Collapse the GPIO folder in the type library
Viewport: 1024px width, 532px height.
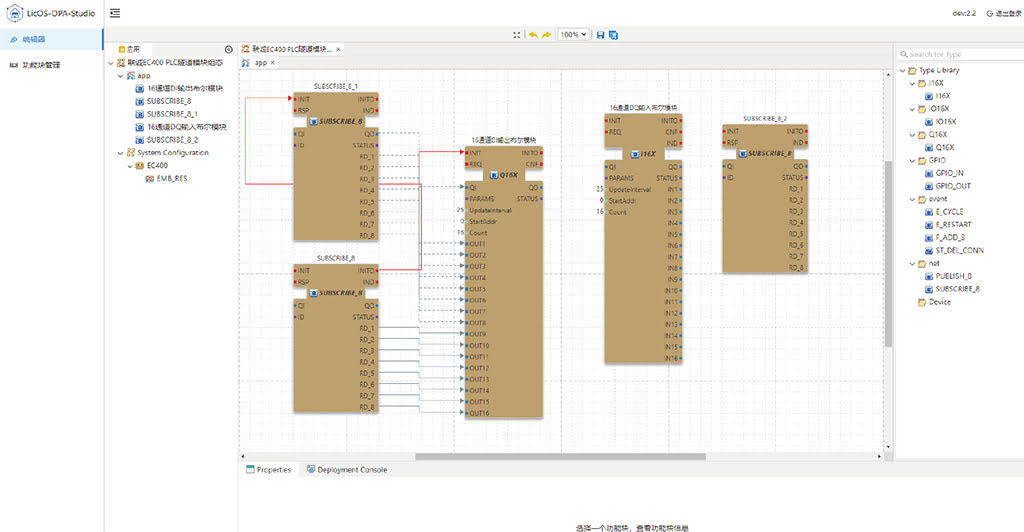[x=911, y=160]
